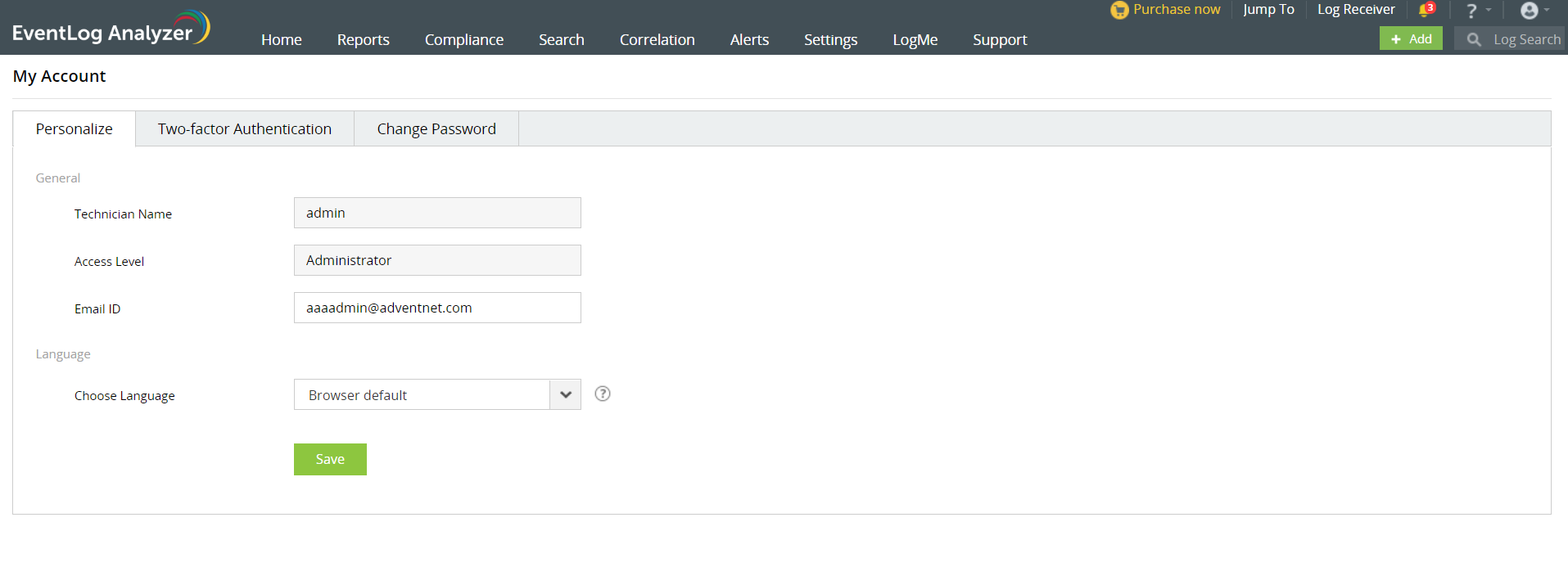
Task: Click the green Save button
Action: [330, 459]
